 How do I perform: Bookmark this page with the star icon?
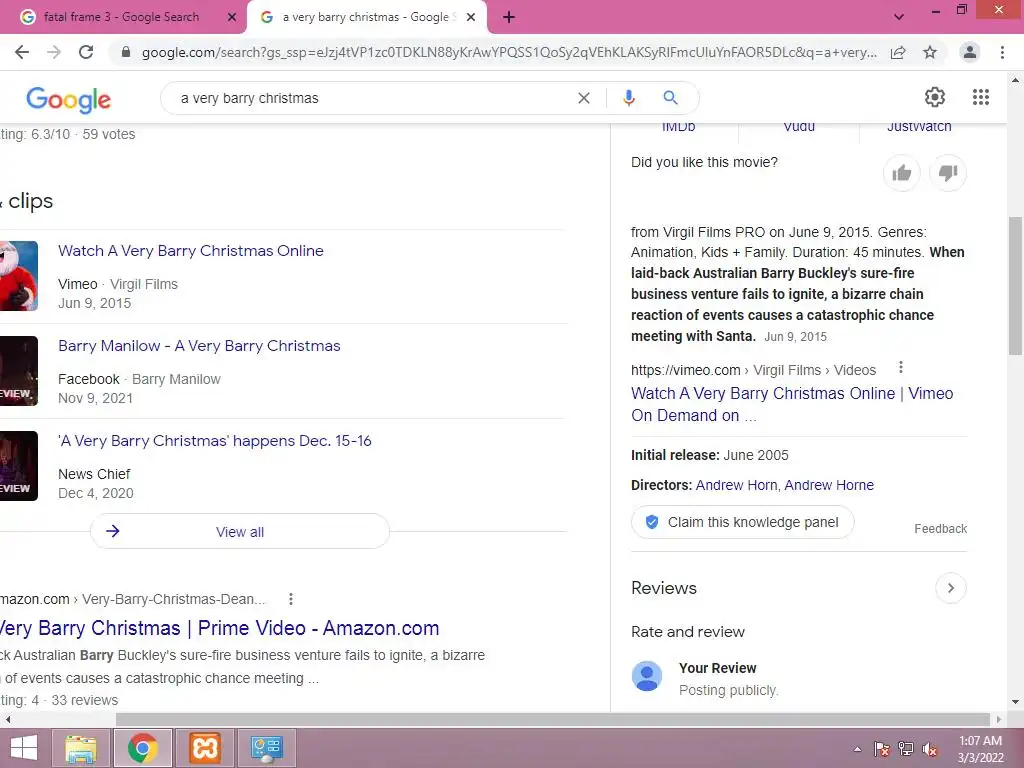click(x=930, y=52)
